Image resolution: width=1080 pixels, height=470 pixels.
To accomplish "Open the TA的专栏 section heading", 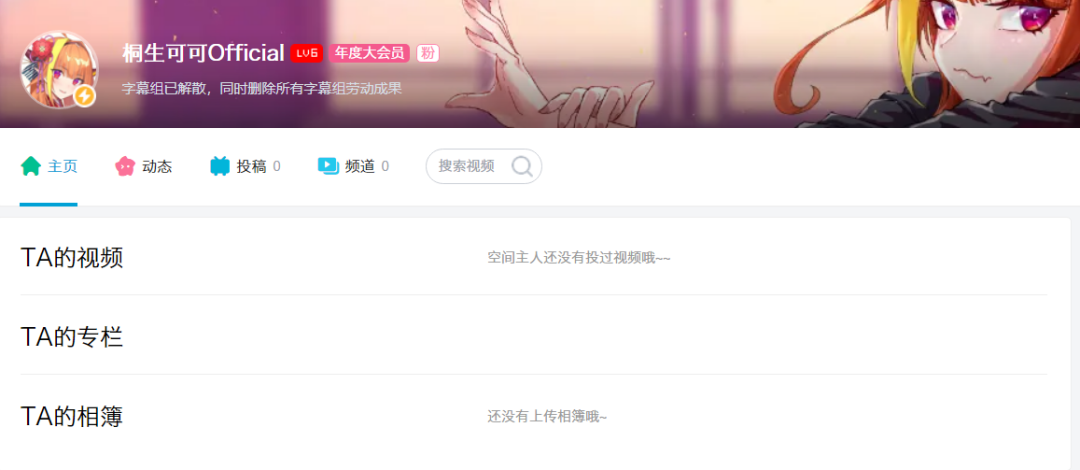I will 72,337.
